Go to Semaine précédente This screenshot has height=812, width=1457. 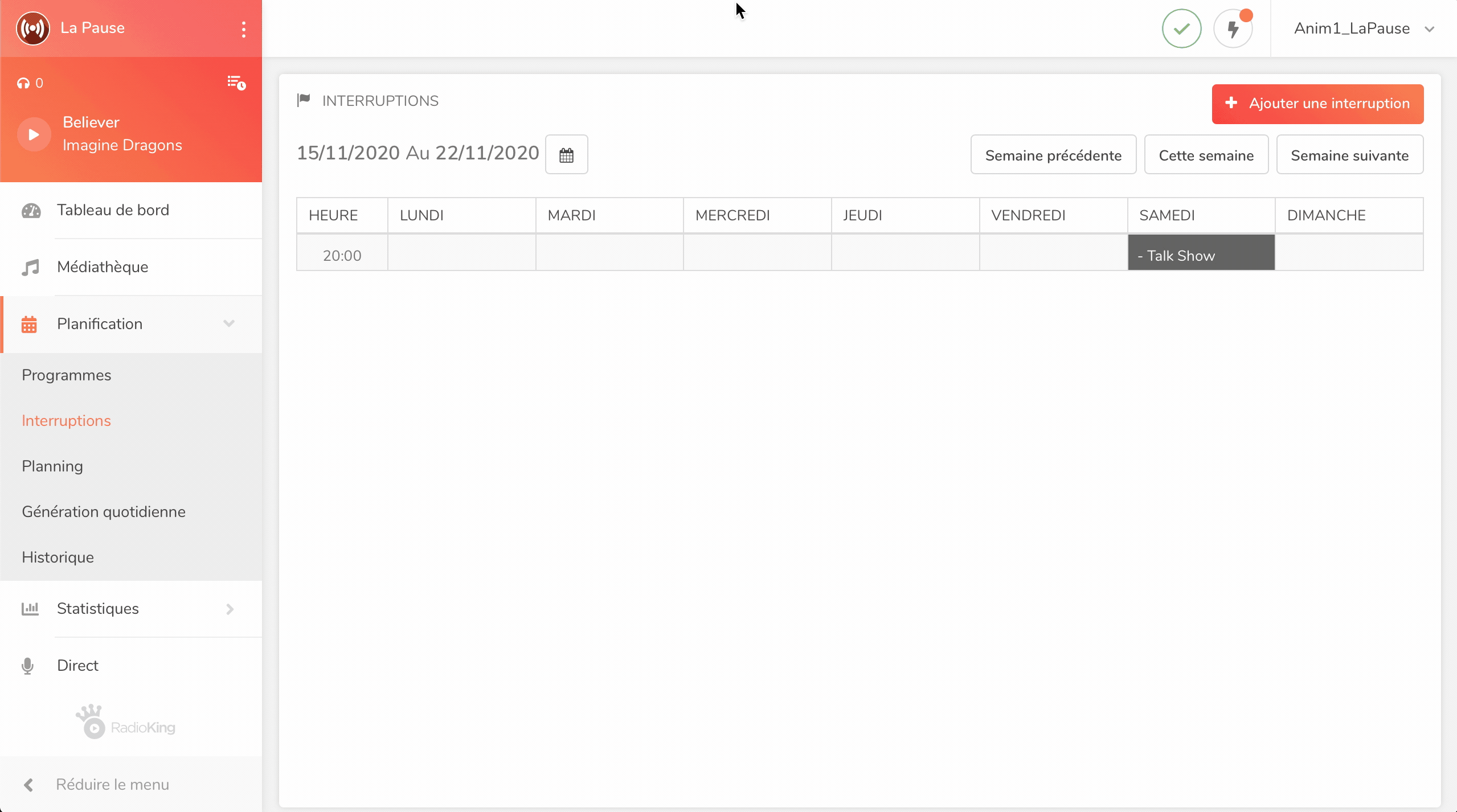1053,154
